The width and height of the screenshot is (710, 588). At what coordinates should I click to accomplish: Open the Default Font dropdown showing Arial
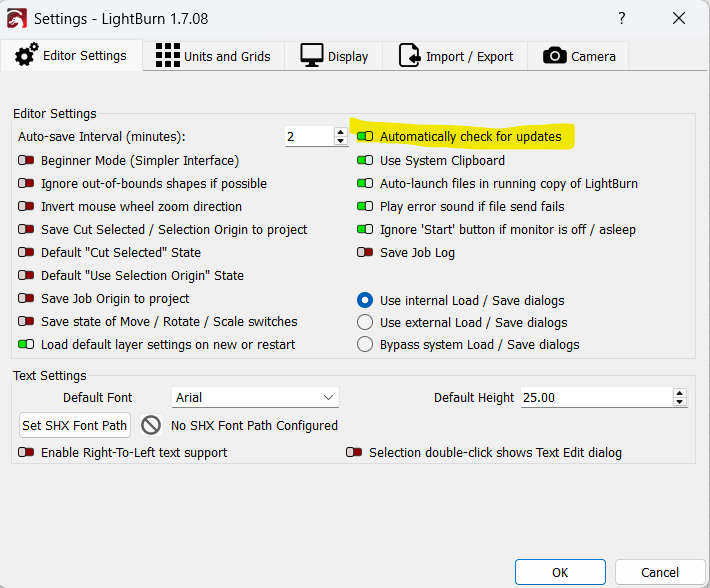(255, 397)
